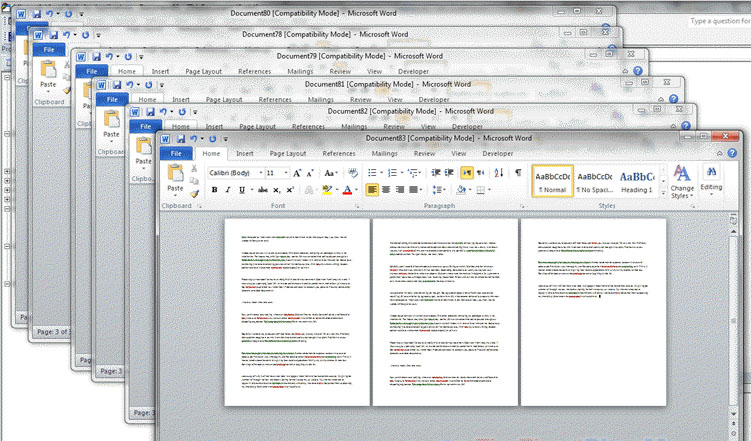Image resolution: width=752 pixels, height=441 pixels.
Task: Expand the Styles gallery More arrow
Action: (x=664, y=193)
